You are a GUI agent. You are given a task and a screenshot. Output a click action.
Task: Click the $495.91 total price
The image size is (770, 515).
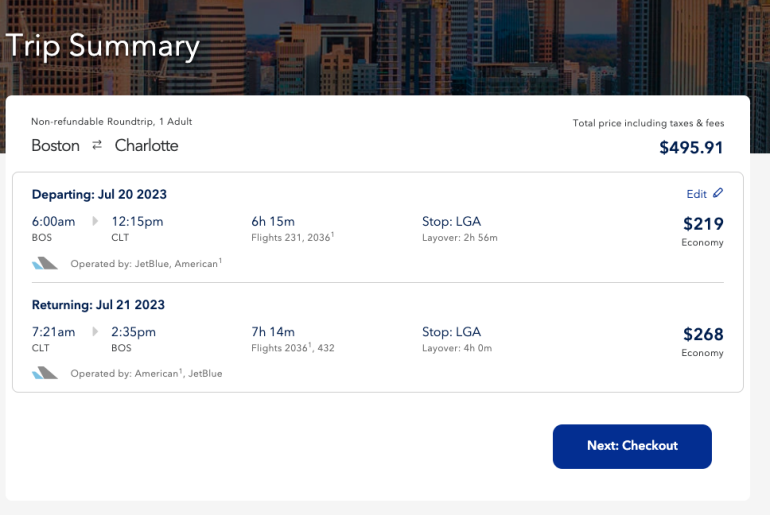click(691, 148)
